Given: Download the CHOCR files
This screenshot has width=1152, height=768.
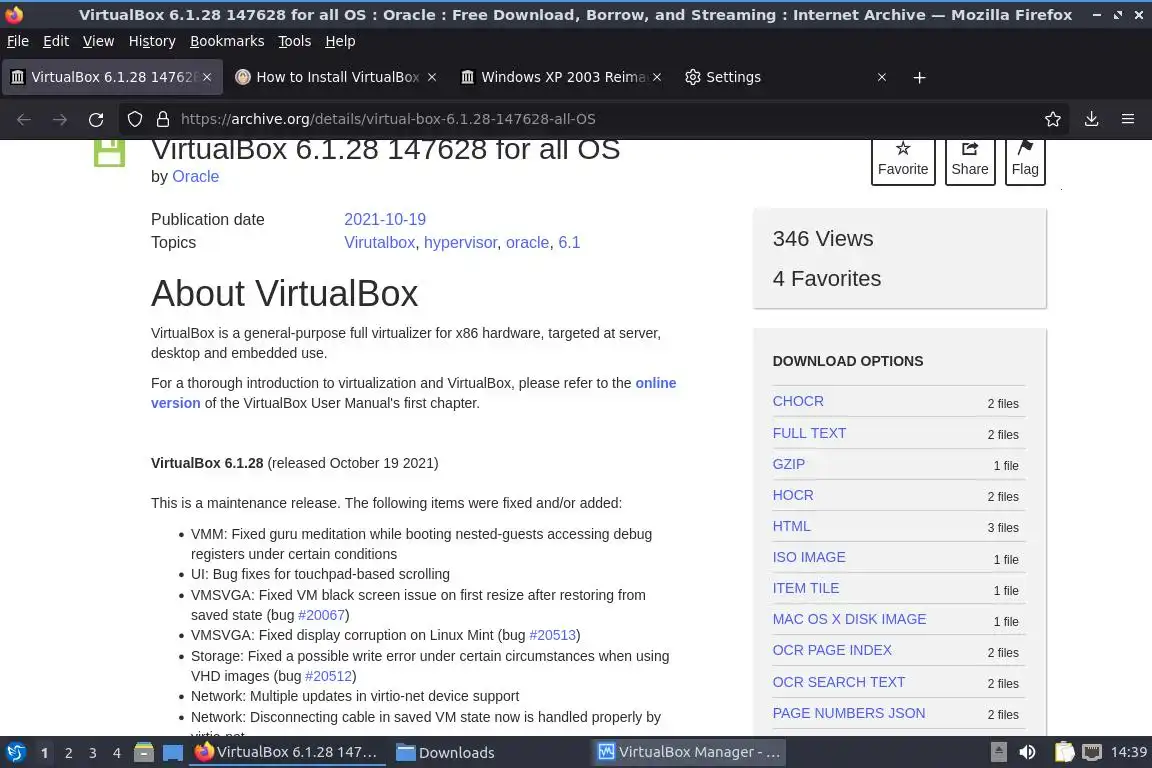Looking at the screenshot, I should click(798, 401).
